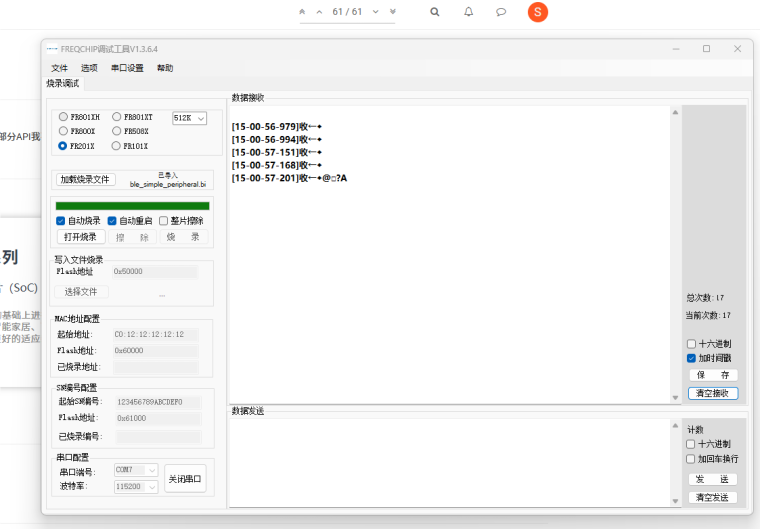Image resolution: width=760 pixels, height=529 pixels.
Task: Open the COM7 serial port dropdown
Action: pos(136,470)
